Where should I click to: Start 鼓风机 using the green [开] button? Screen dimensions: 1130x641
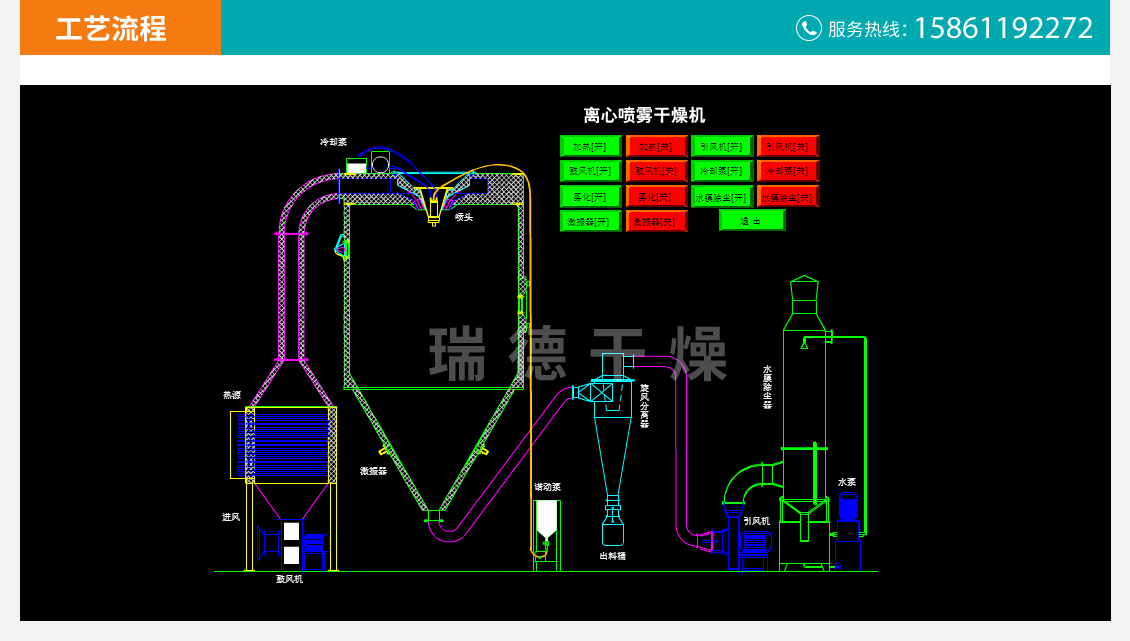click(590, 171)
